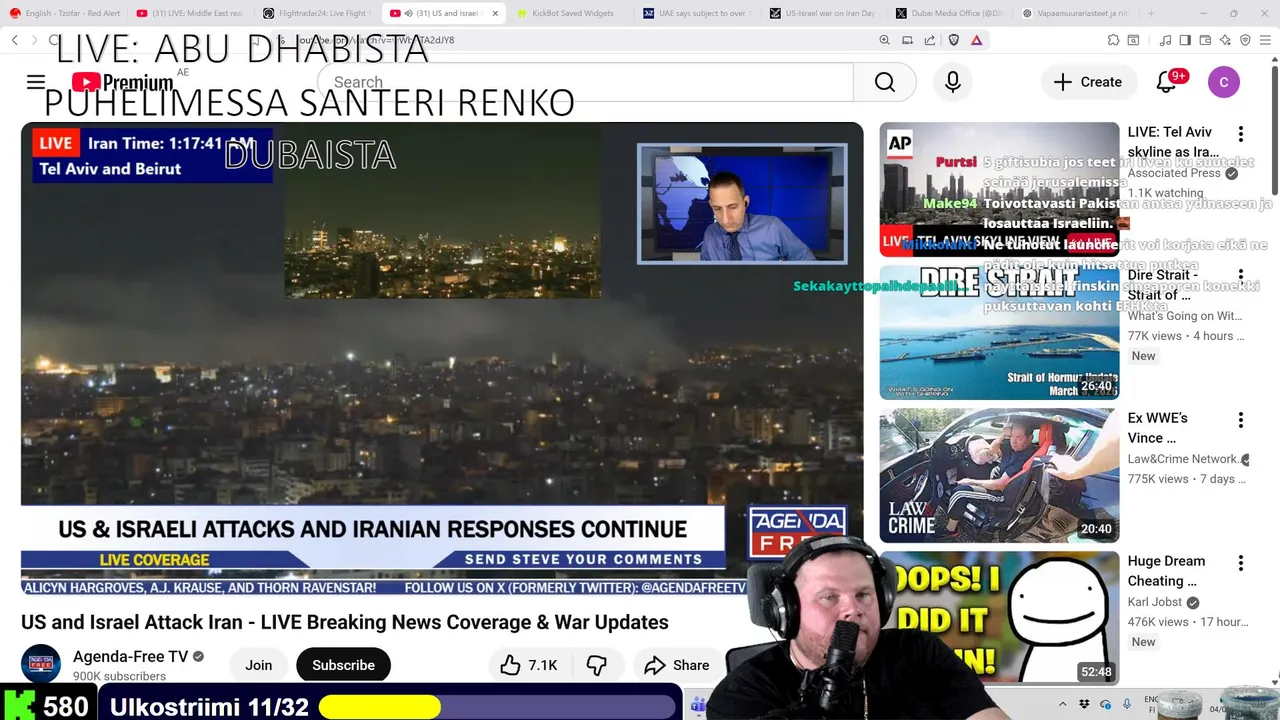Open the Karl Jobst video thumbnail
The image size is (1280, 720).
999,618
